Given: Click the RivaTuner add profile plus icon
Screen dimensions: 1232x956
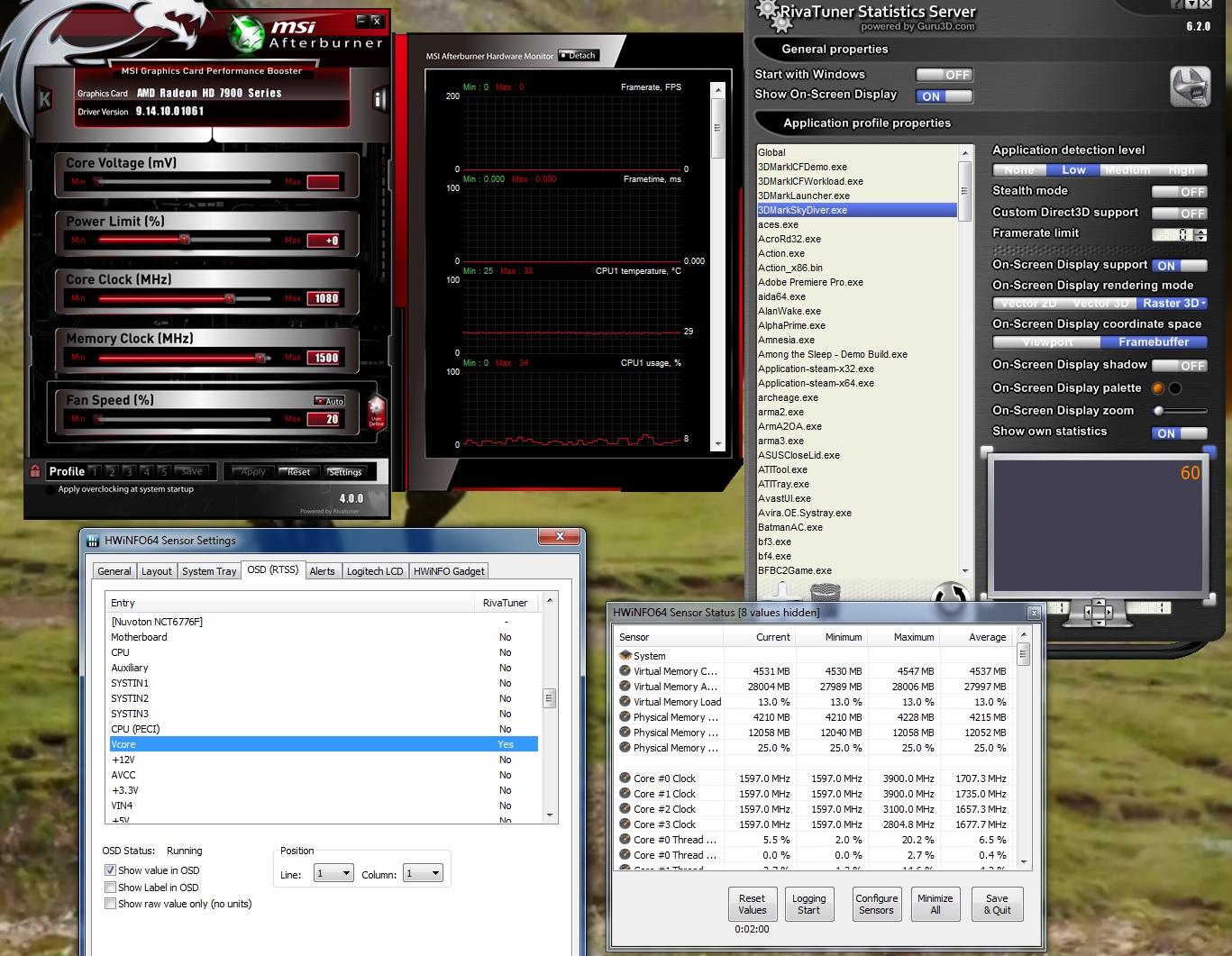Looking at the screenshot, I should coord(781,591).
